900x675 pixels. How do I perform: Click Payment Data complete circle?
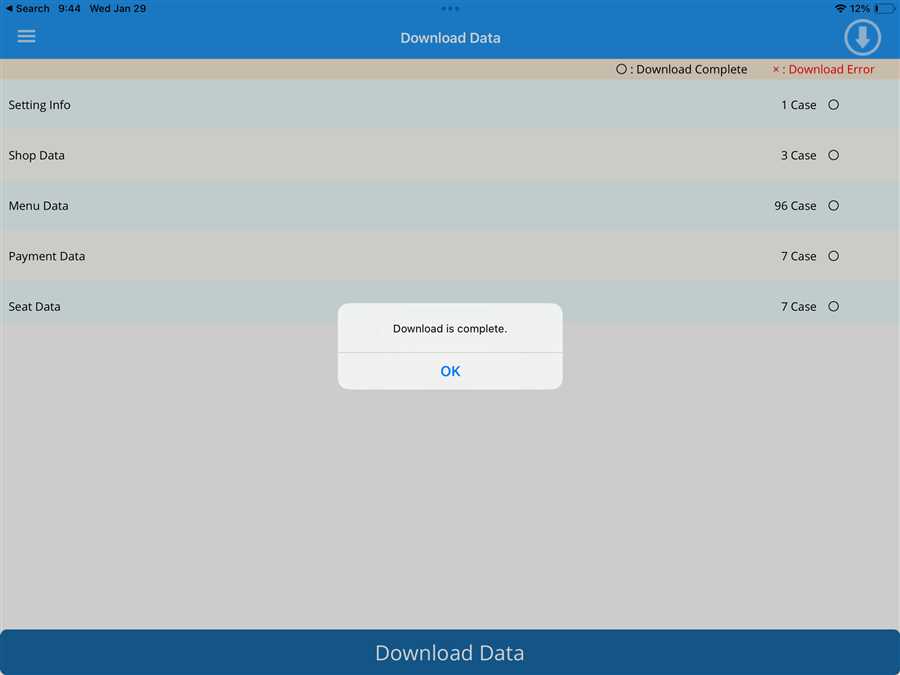pyautogui.click(x=833, y=256)
